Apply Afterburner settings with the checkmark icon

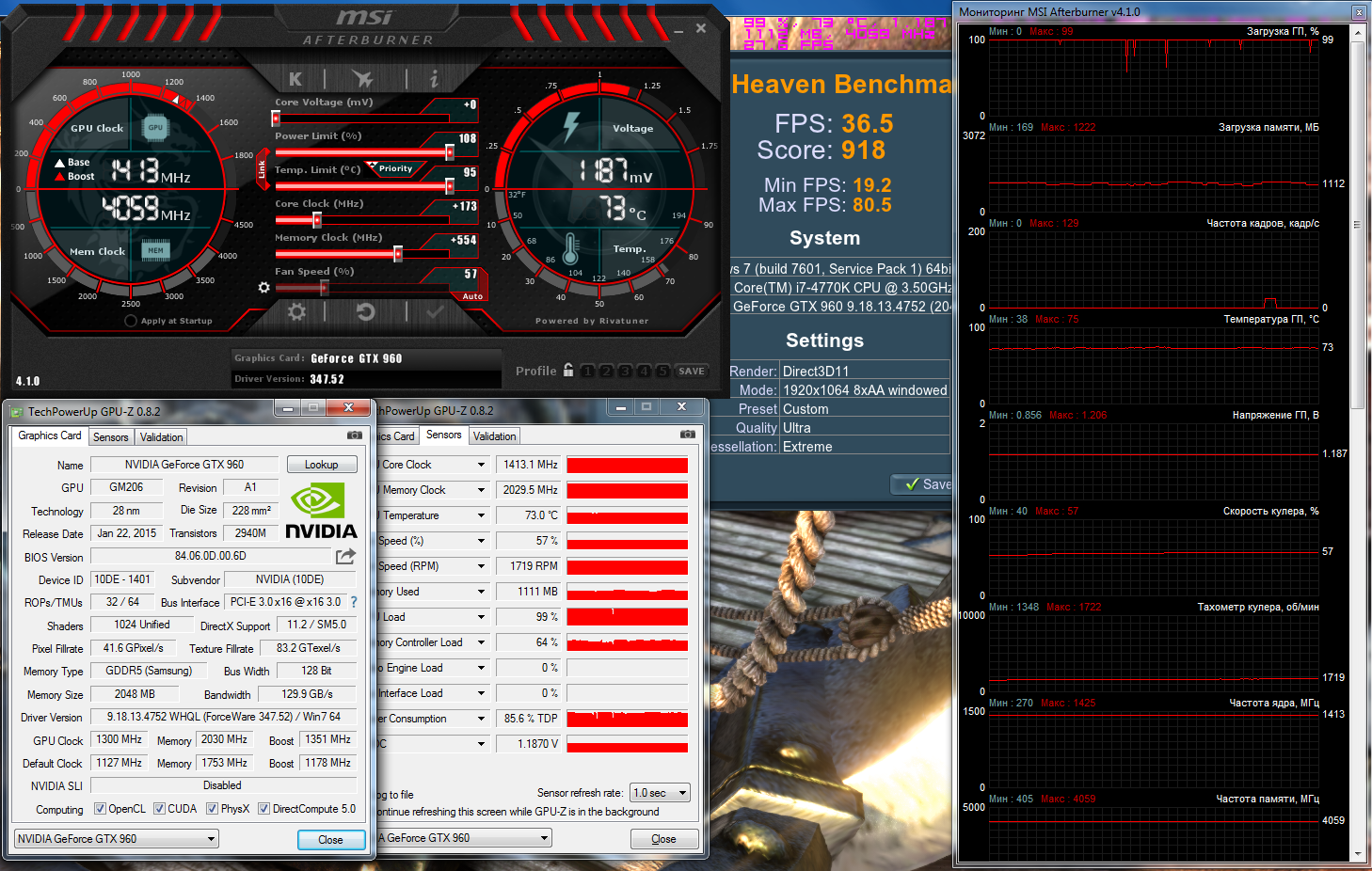click(435, 311)
